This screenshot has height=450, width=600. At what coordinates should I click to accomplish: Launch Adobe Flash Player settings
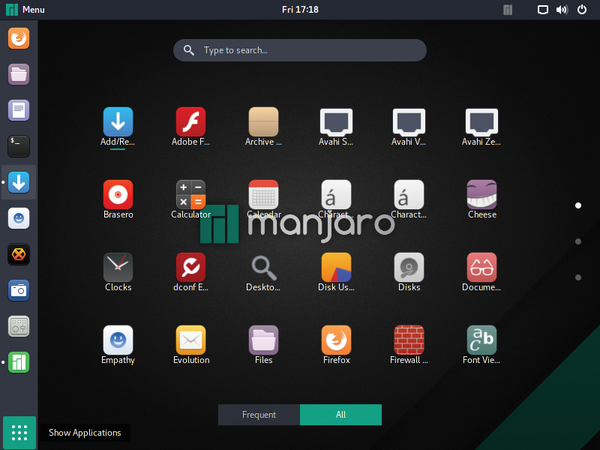pos(191,122)
